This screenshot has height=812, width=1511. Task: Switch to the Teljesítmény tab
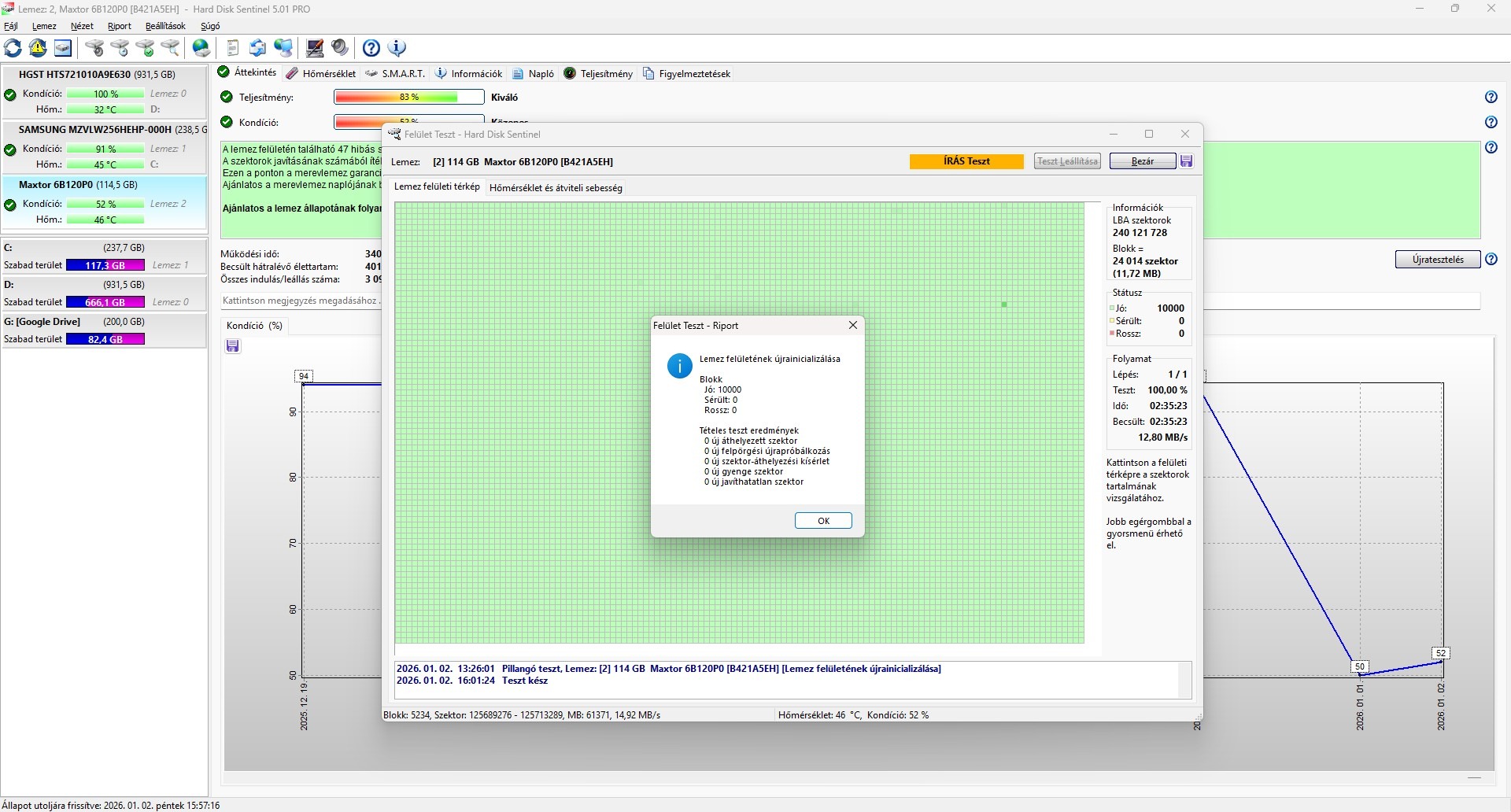(x=598, y=74)
